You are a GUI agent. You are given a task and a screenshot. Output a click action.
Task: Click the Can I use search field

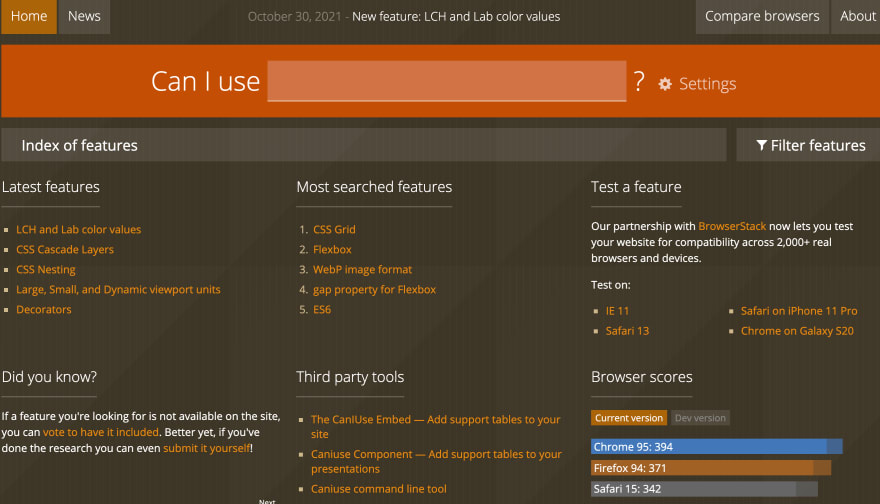coord(447,81)
